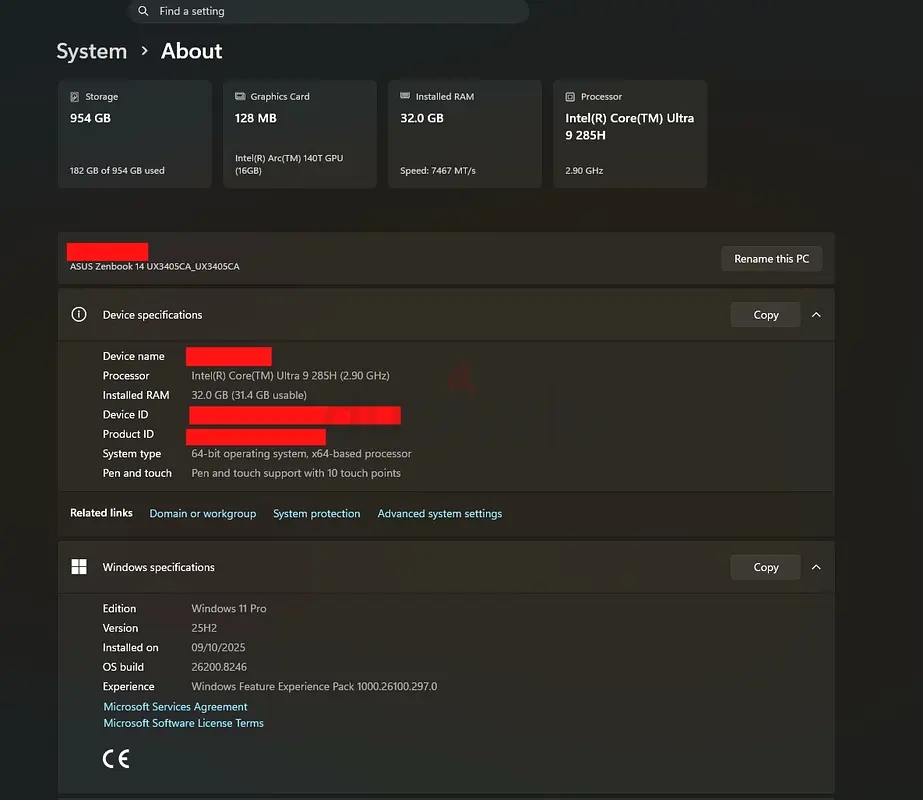Open the System protection link
This screenshot has height=800, width=923.
316,514
